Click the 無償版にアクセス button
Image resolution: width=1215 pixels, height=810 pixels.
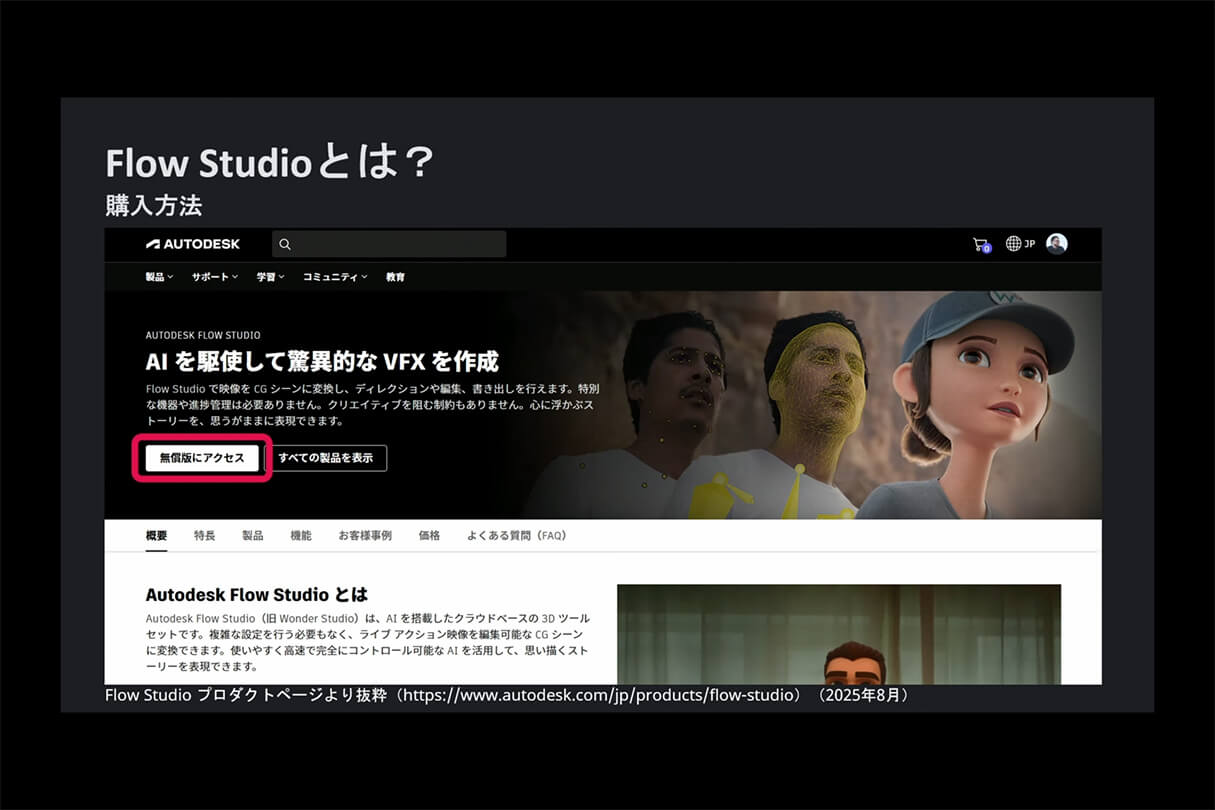[x=201, y=458]
